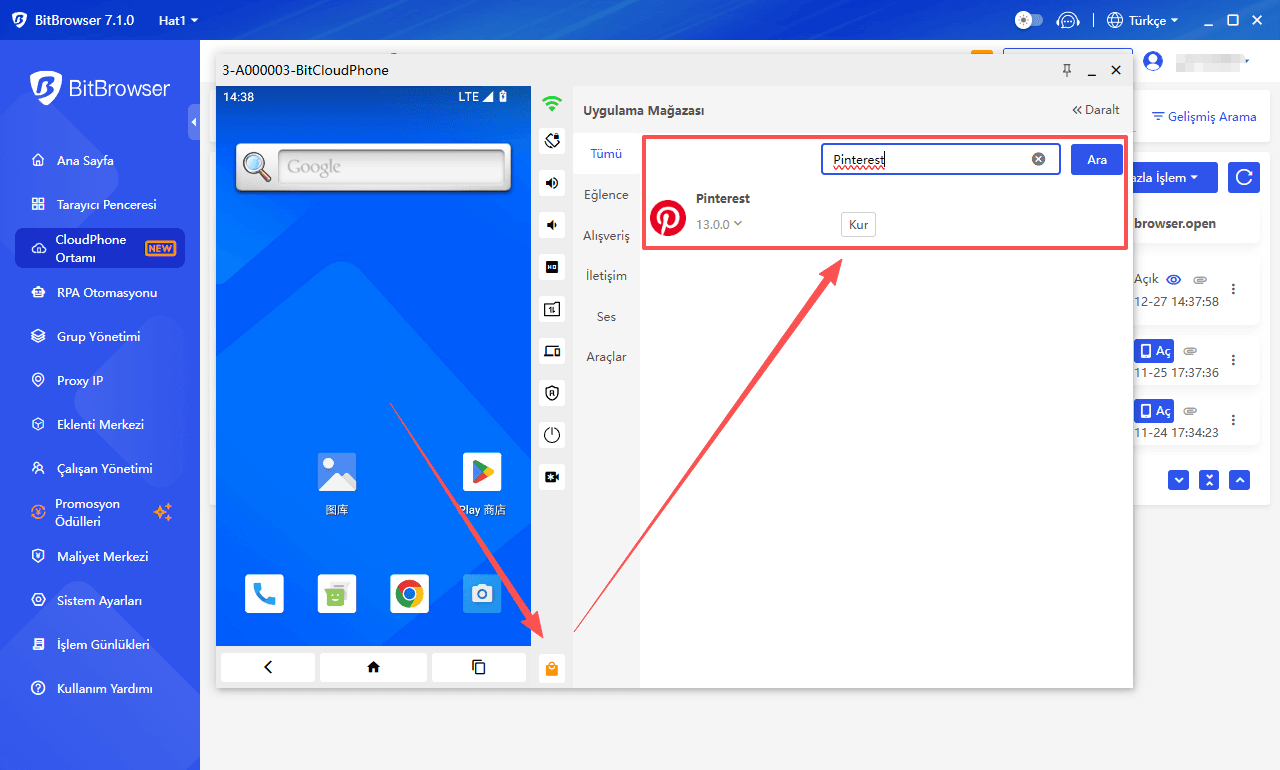This screenshot has width=1280, height=770.
Task: Click the customer support headset icon
Action: (1068, 20)
